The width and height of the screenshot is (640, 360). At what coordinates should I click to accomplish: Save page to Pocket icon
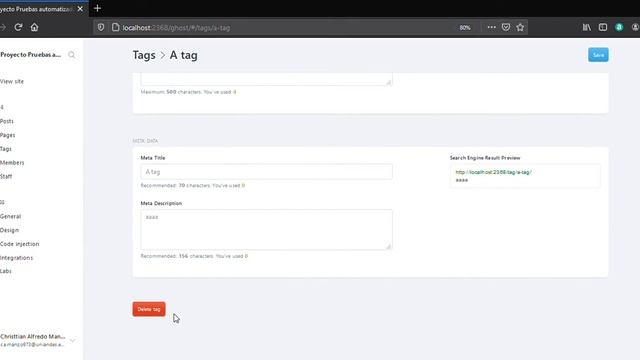[x=506, y=27]
